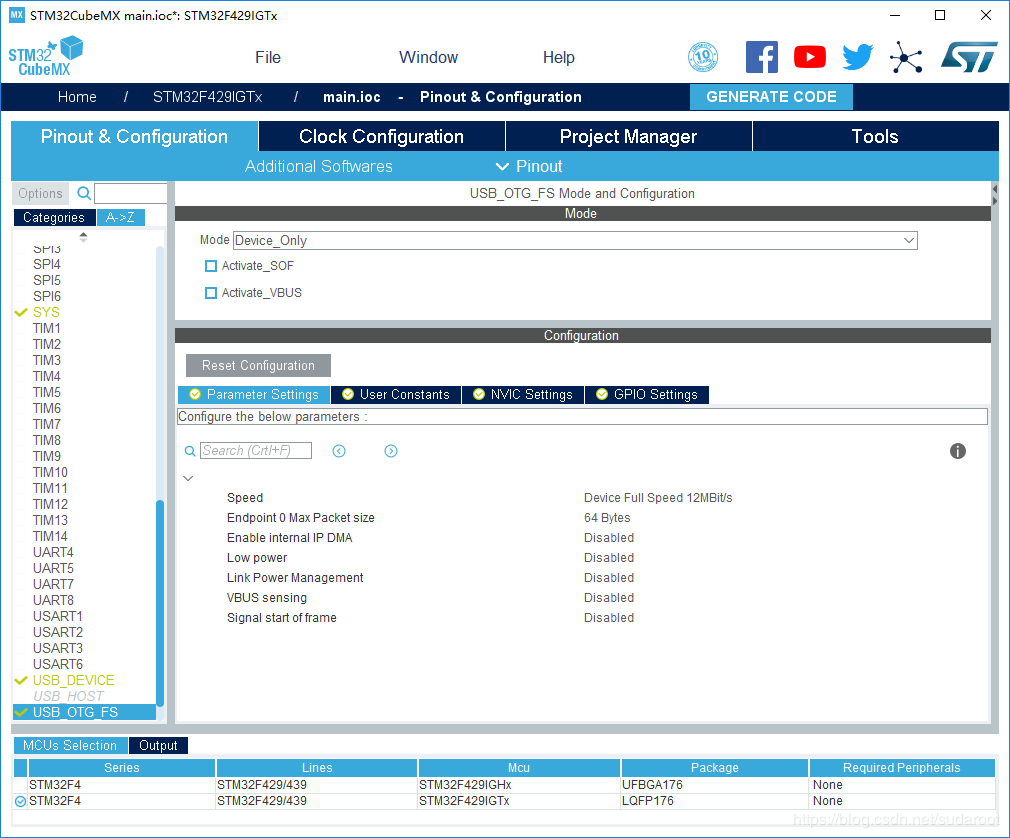Click the category list vertical scrollbar
Image resolution: width=1010 pixels, height=838 pixels.
160,602
